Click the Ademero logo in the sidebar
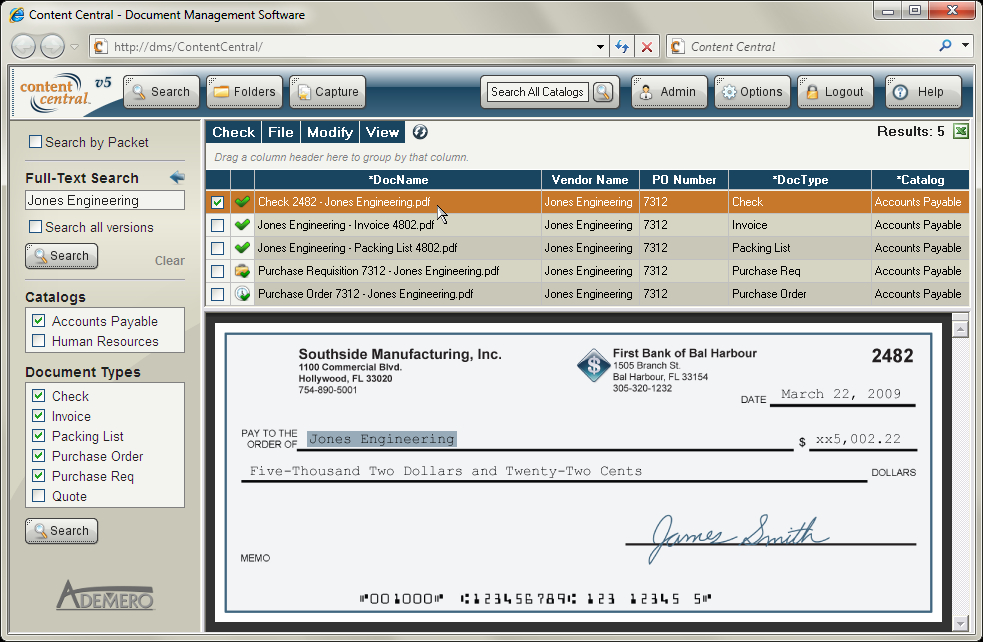Image resolution: width=983 pixels, height=642 pixels. [105, 596]
